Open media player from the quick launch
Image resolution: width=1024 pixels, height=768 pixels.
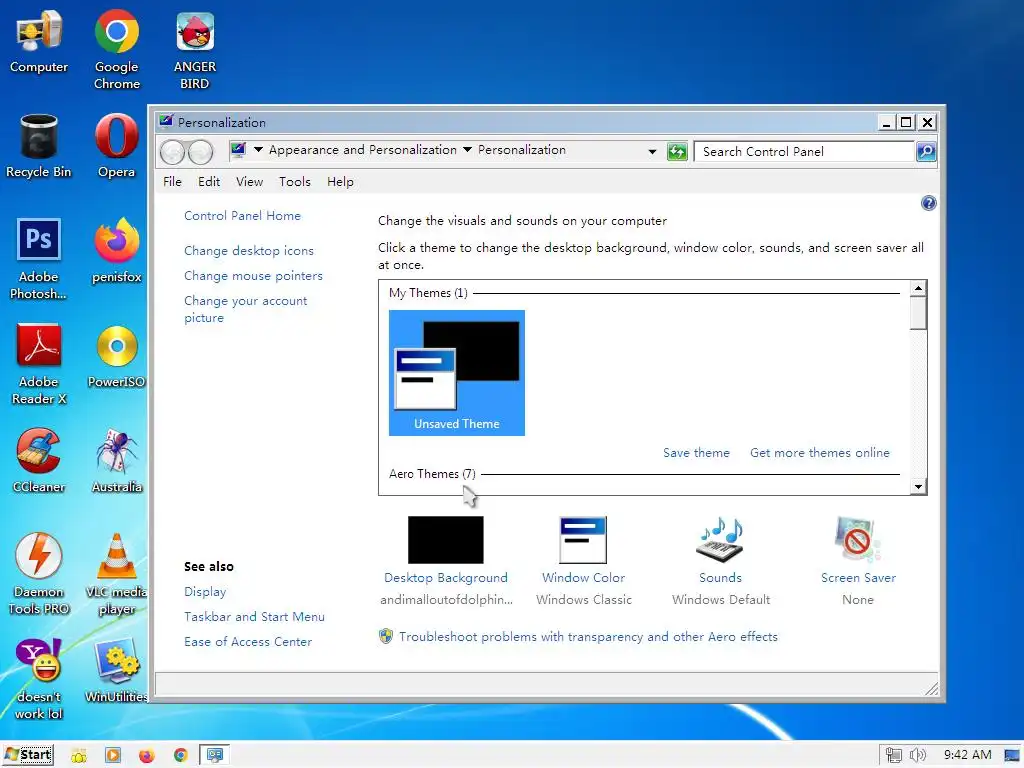112,756
